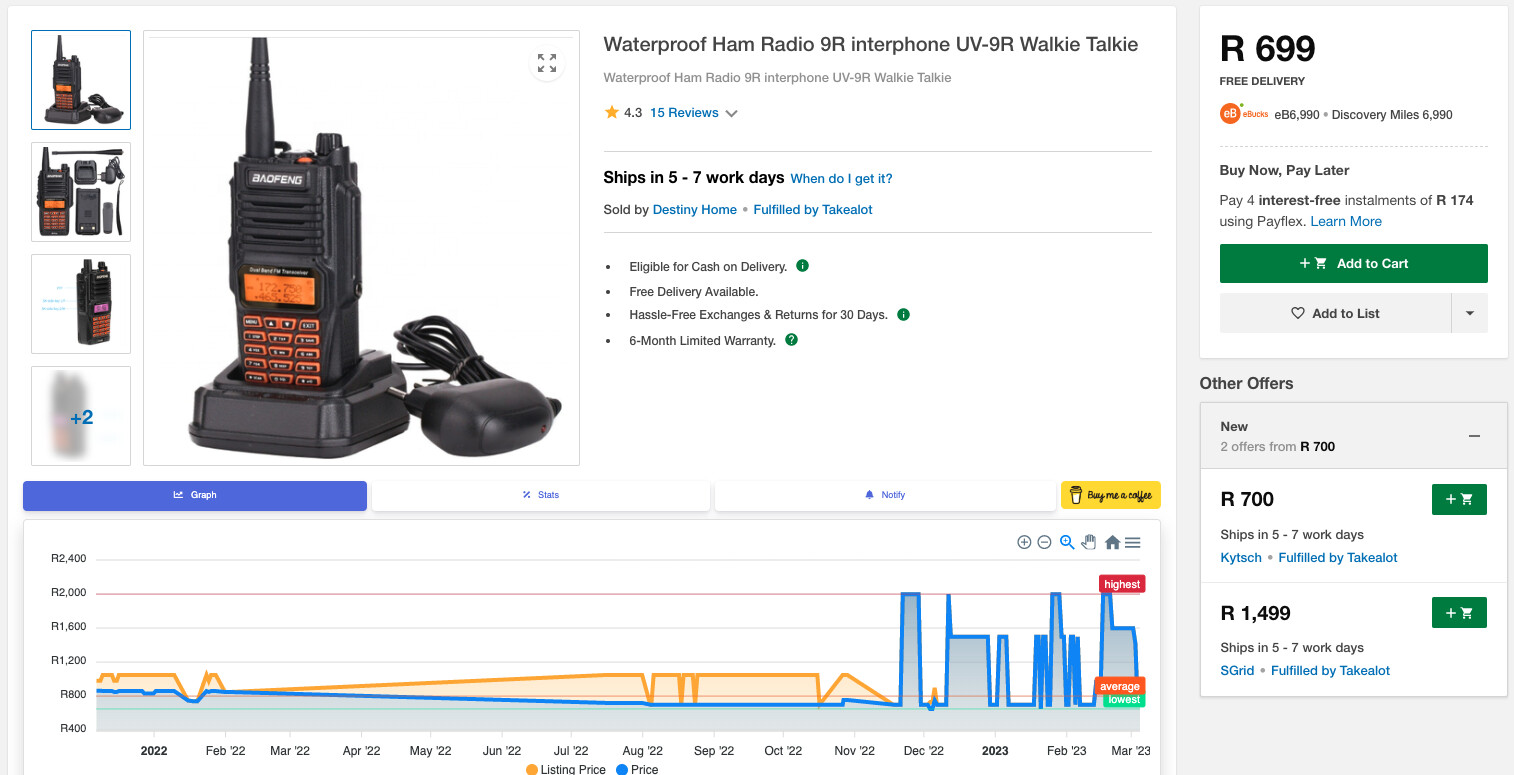Click the Add to List button
1514x775 pixels.
point(1335,313)
